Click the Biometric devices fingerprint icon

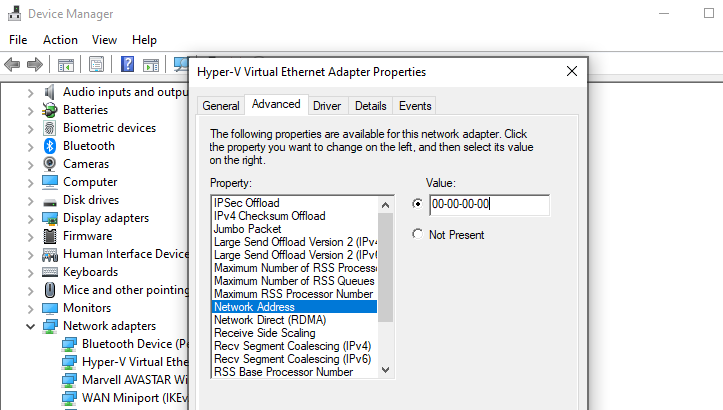[x=50, y=128]
